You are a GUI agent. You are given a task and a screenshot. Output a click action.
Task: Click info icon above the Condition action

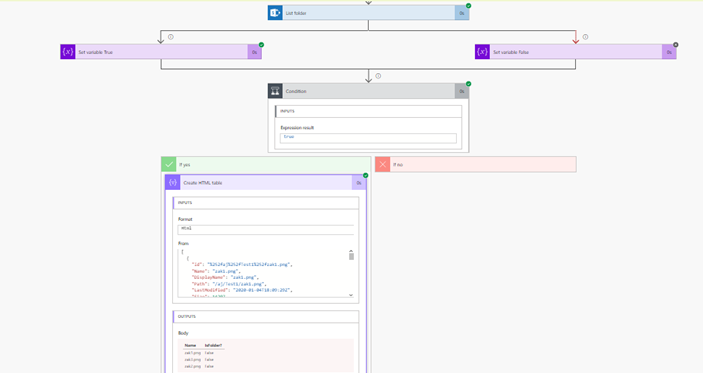pyautogui.click(x=378, y=76)
